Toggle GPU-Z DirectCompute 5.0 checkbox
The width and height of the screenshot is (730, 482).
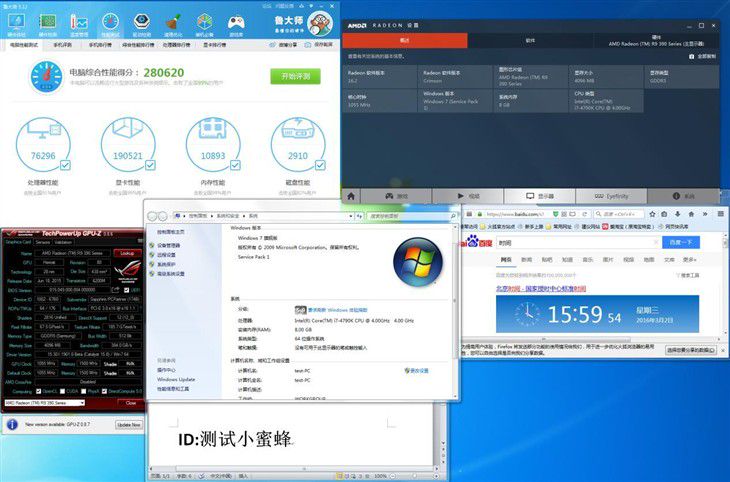point(104,391)
